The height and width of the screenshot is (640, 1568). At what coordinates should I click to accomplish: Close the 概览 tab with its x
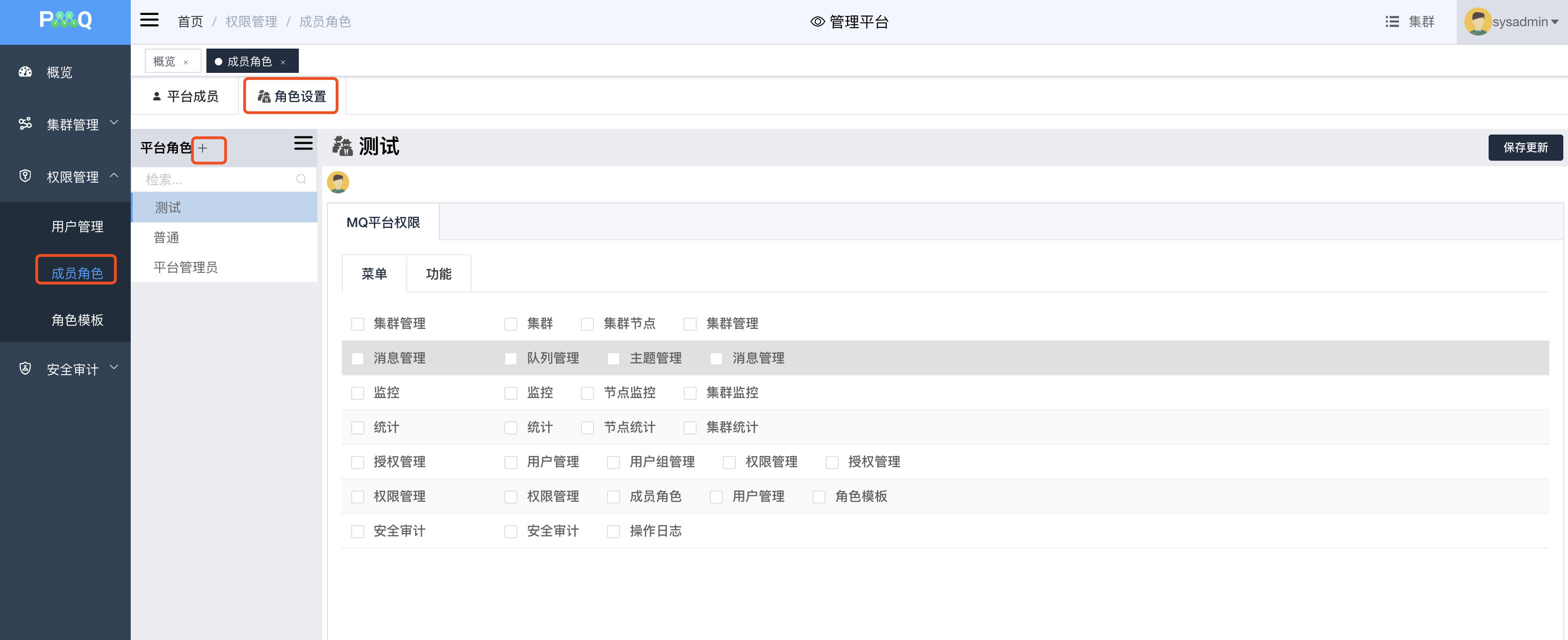coord(186,62)
